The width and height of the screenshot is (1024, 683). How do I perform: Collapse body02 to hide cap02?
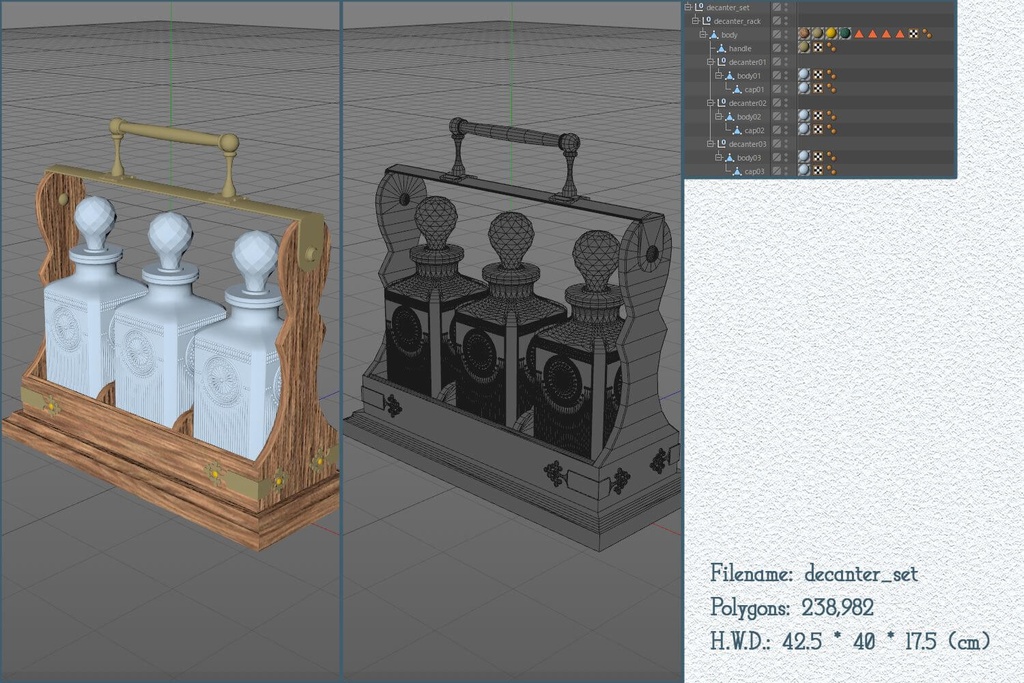(x=718, y=116)
